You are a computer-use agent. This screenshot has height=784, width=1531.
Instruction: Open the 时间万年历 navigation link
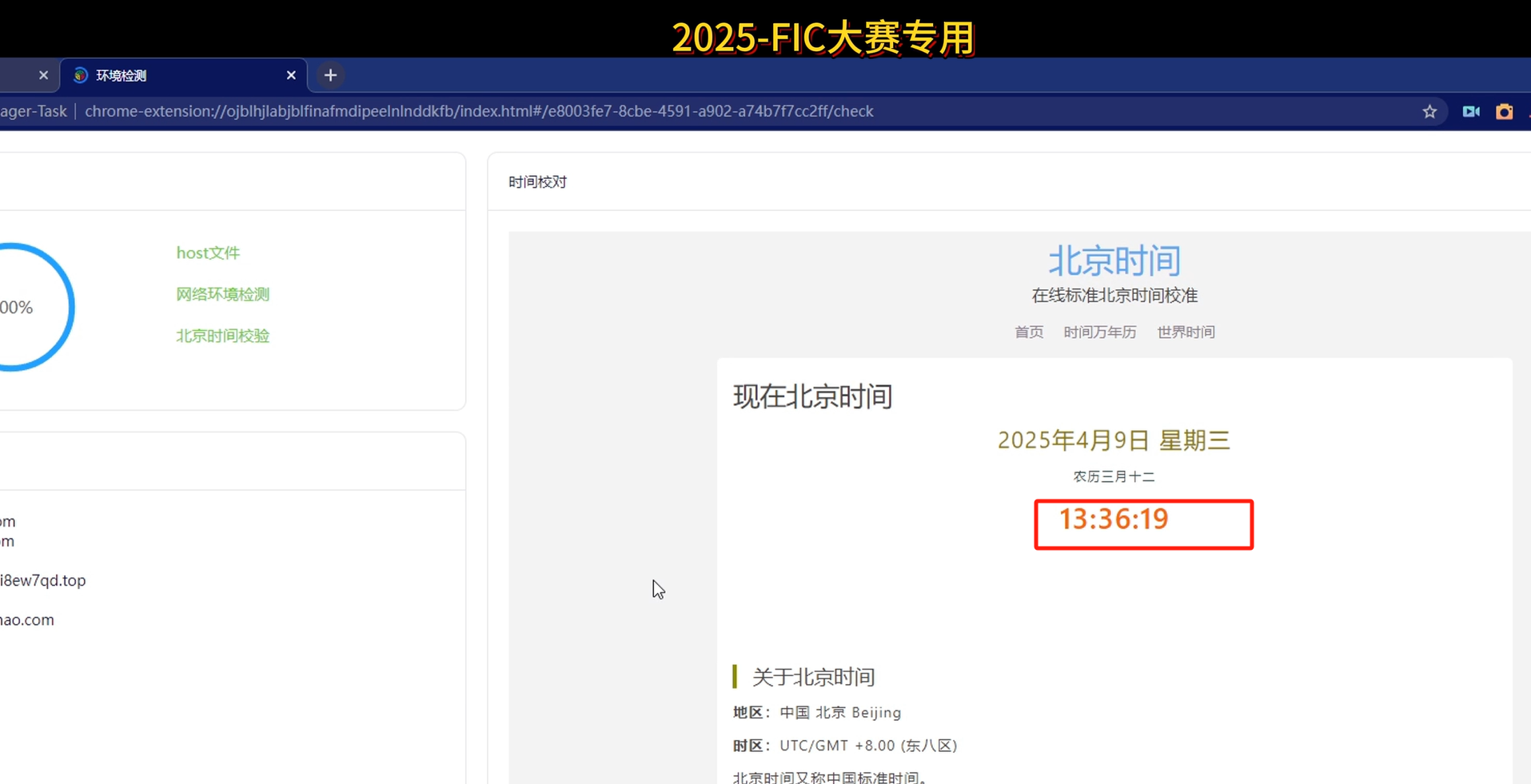tap(1099, 332)
